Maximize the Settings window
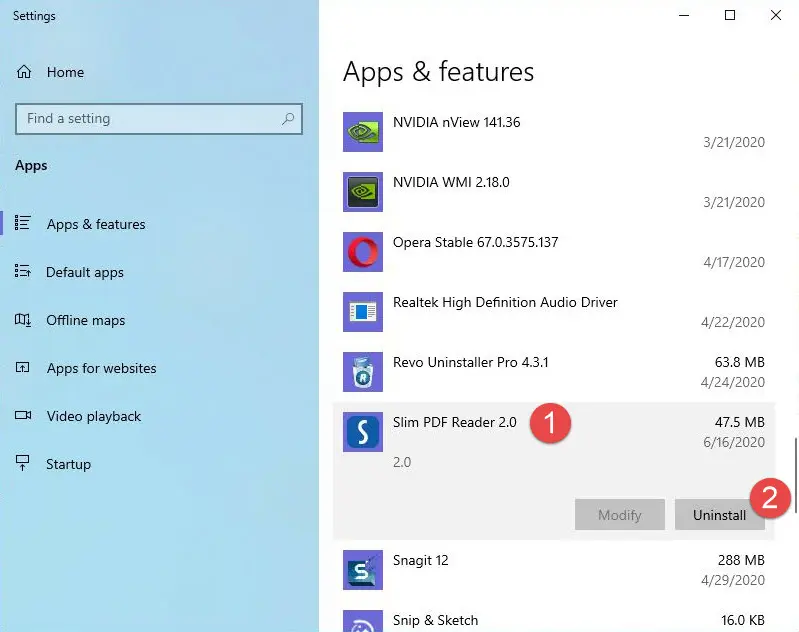Image resolution: width=799 pixels, height=632 pixels. (730, 15)
